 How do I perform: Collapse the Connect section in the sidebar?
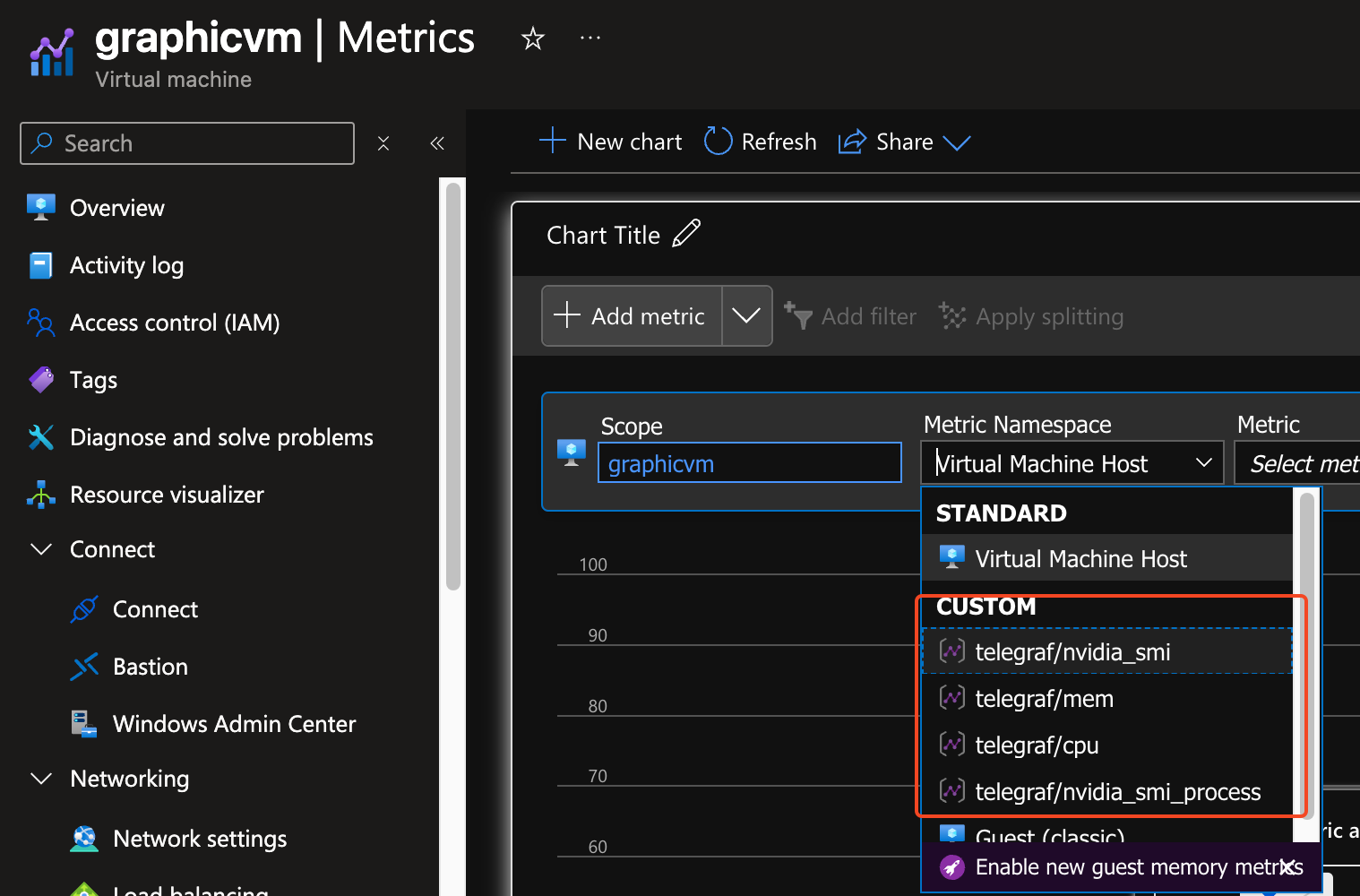click(40, 548)
